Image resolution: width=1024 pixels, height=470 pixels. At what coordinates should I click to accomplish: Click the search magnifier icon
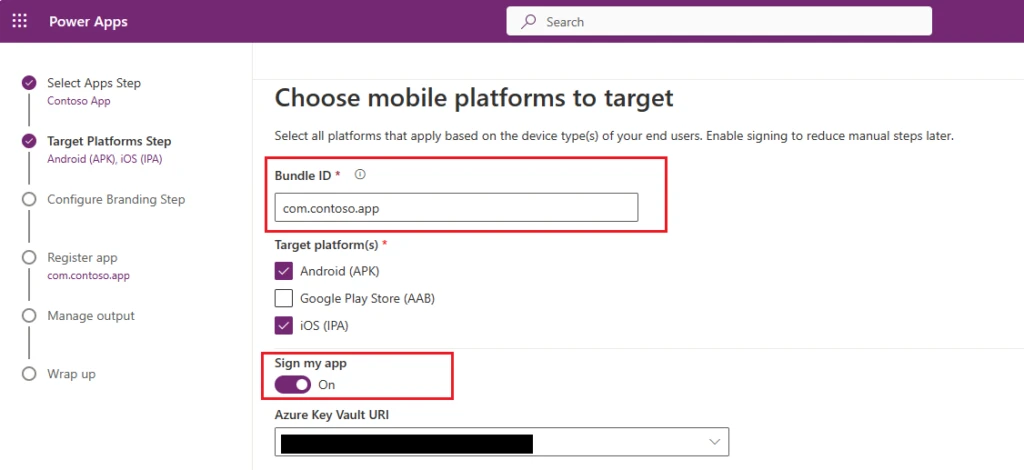[x=528, y=22]
